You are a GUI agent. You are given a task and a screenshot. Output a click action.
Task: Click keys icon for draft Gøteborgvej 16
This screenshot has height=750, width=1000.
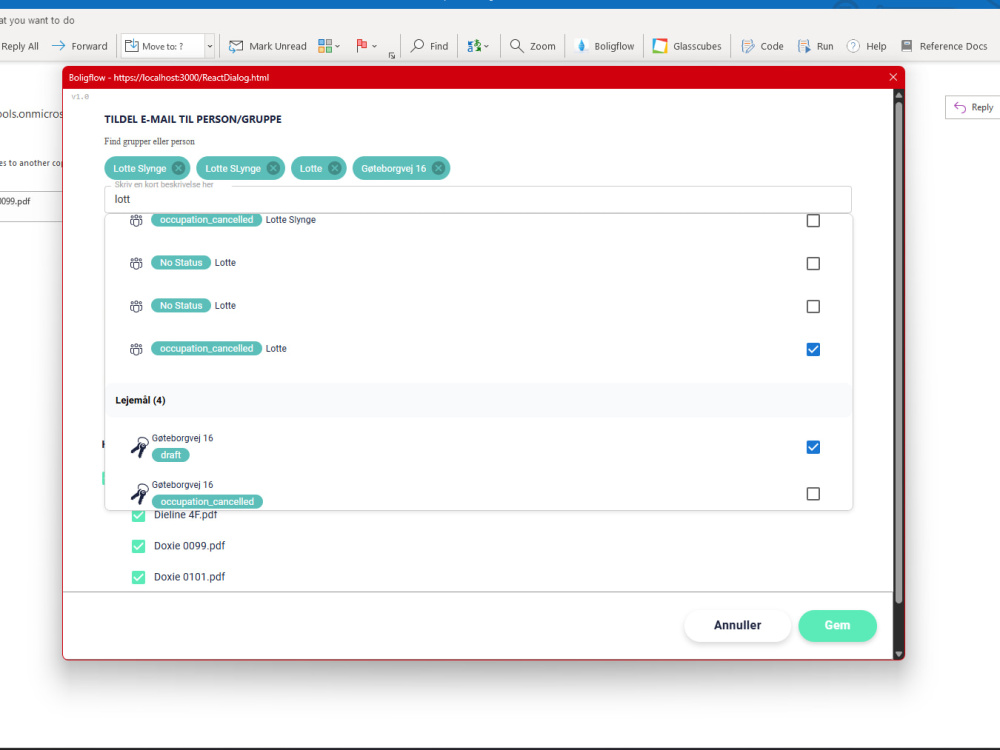point(139,447)
